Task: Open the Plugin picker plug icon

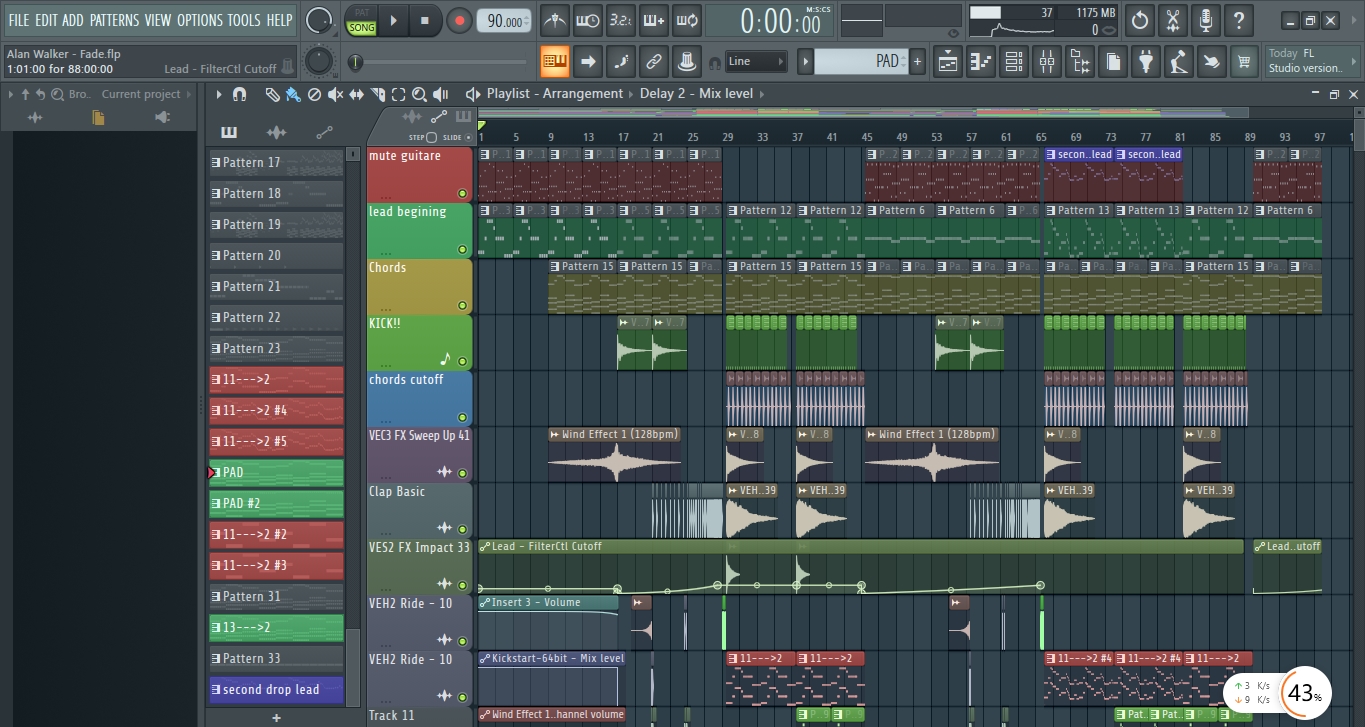Action: point(1146,62)
